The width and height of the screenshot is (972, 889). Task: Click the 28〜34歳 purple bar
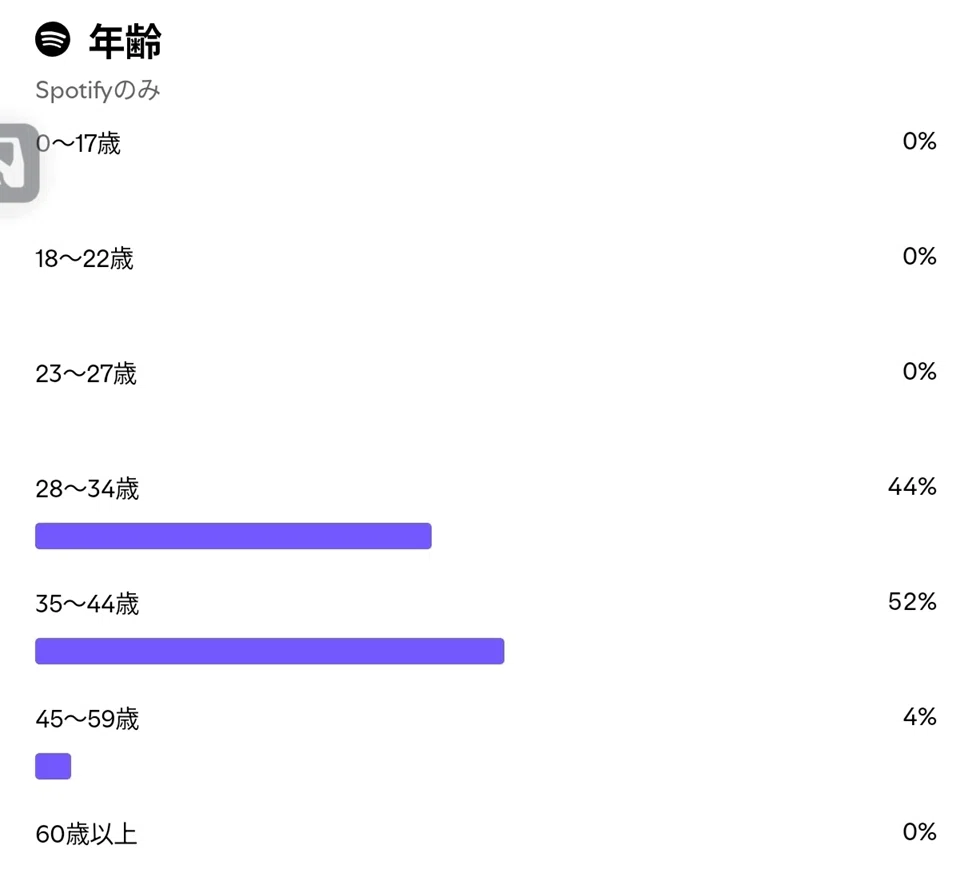[x=233, y=536]
